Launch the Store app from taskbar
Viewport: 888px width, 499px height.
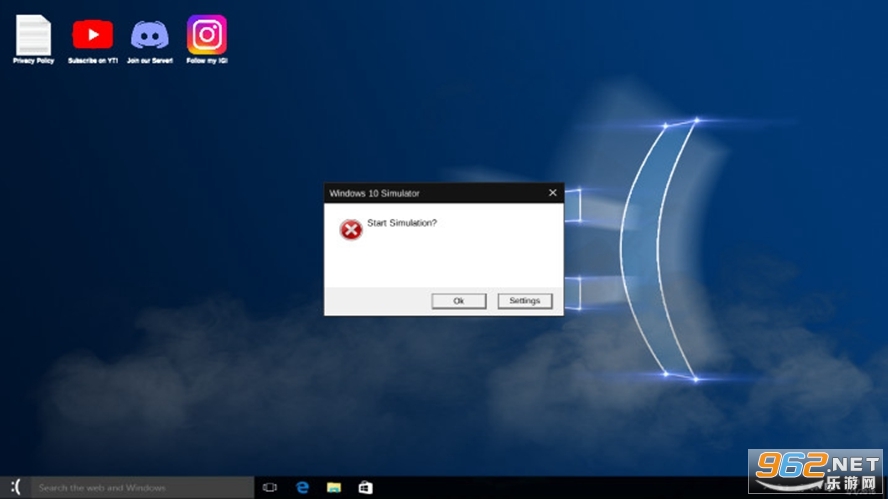point(365,487)
